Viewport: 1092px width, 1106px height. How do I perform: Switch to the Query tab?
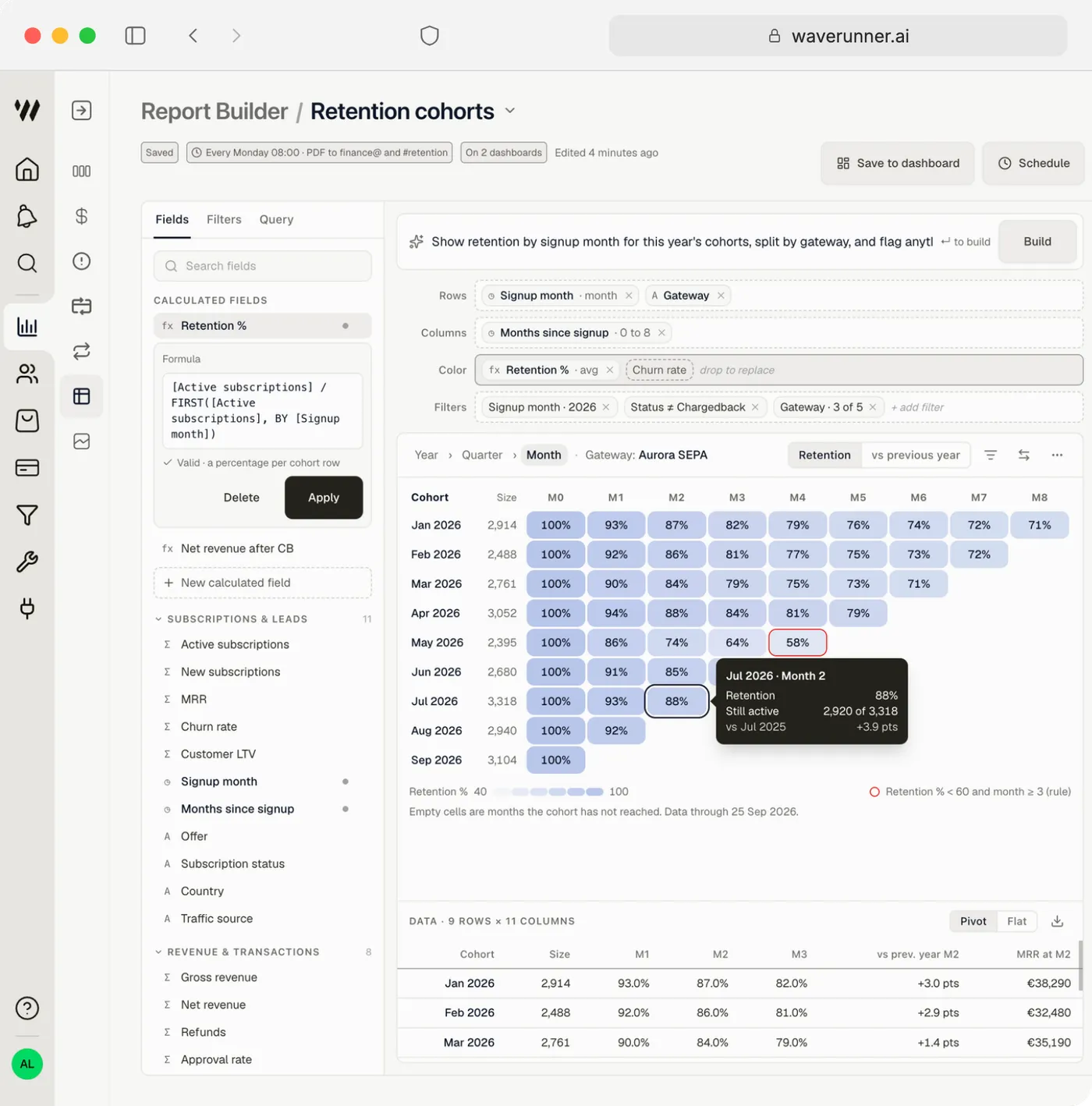pyautogui.click(x=276, y=219)
